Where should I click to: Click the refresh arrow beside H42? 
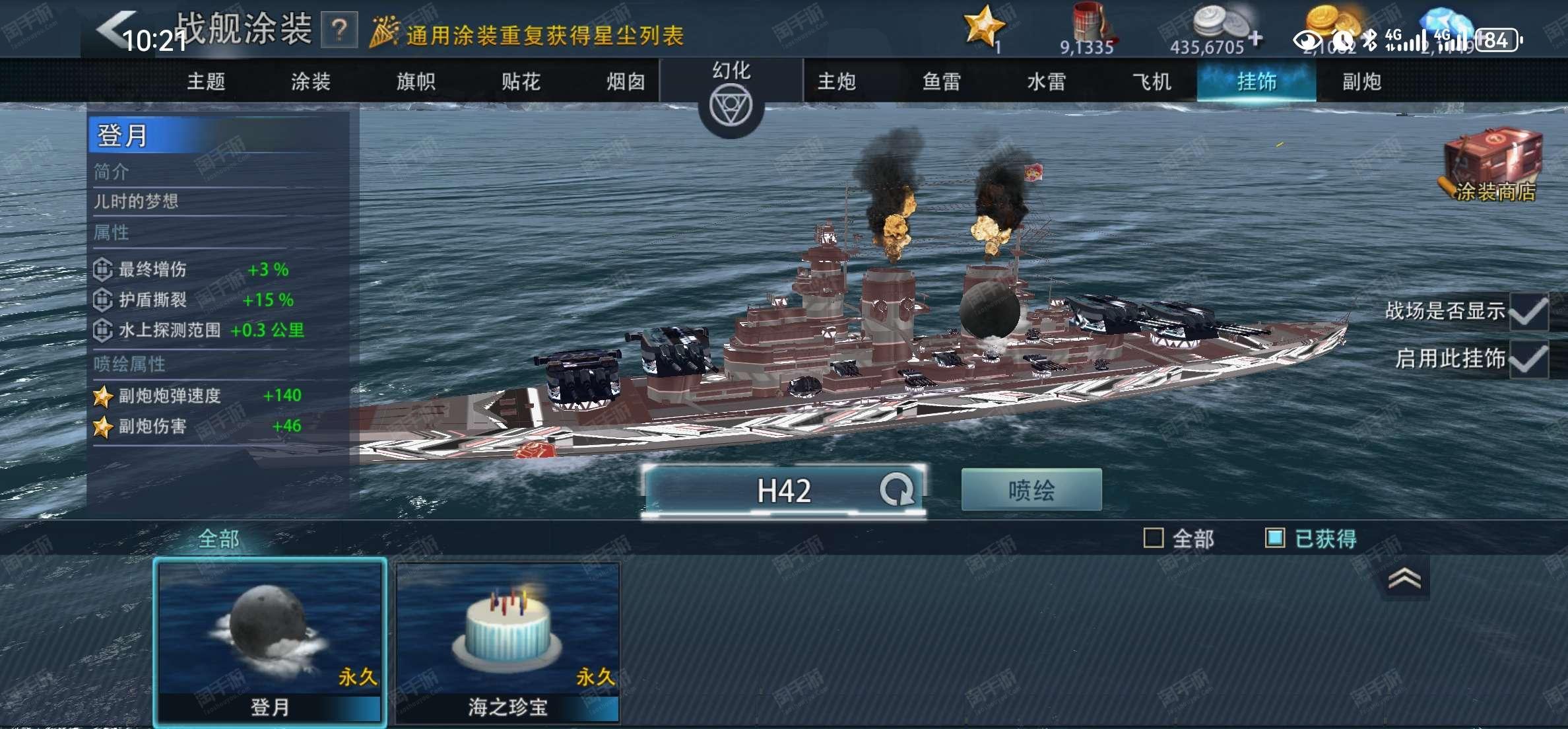tap(896, 490)
